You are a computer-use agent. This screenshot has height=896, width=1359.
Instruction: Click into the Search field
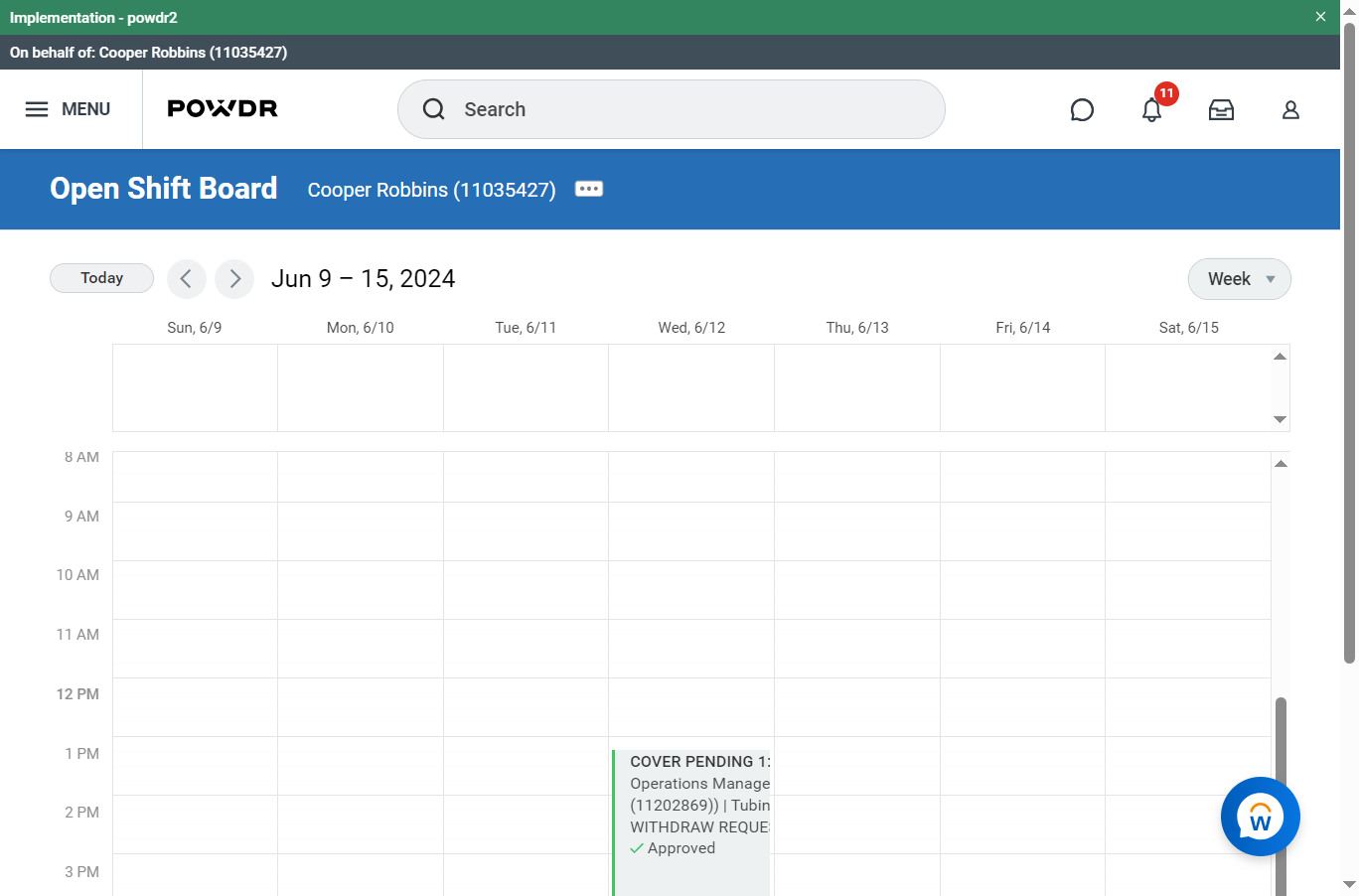click(x=672, y=109)
